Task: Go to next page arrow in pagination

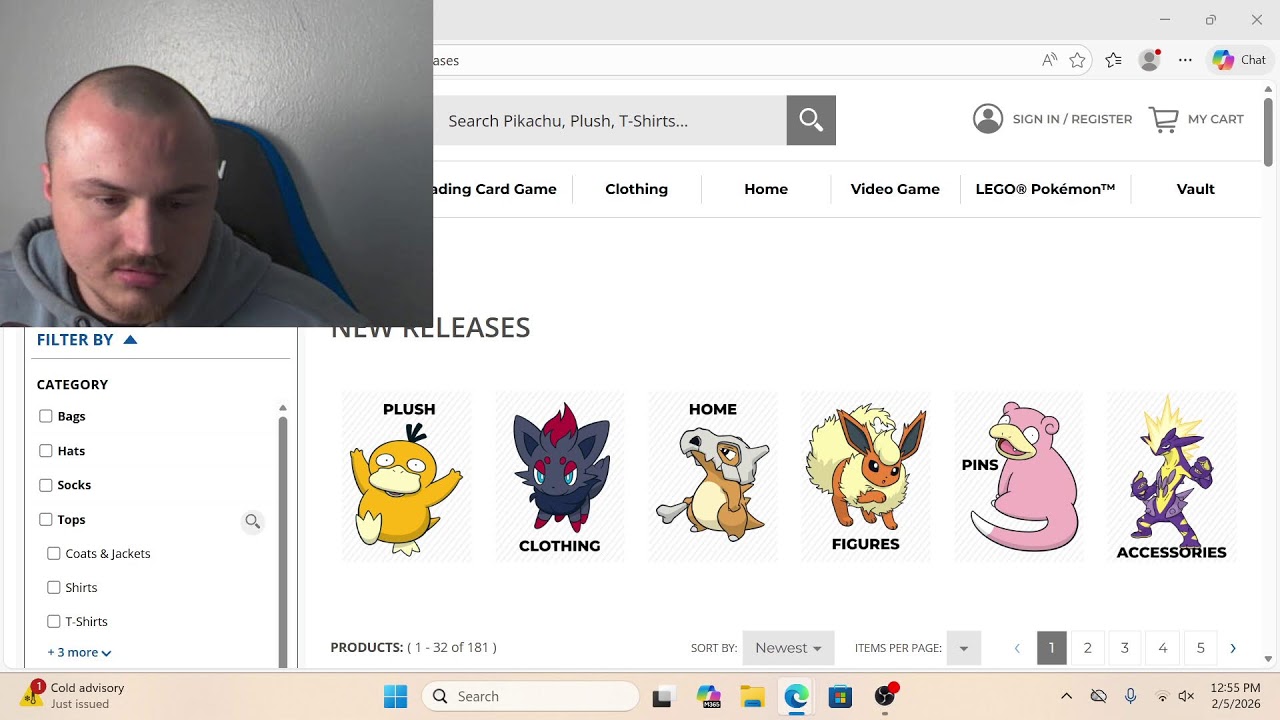Action: (x=1233, y=648)
